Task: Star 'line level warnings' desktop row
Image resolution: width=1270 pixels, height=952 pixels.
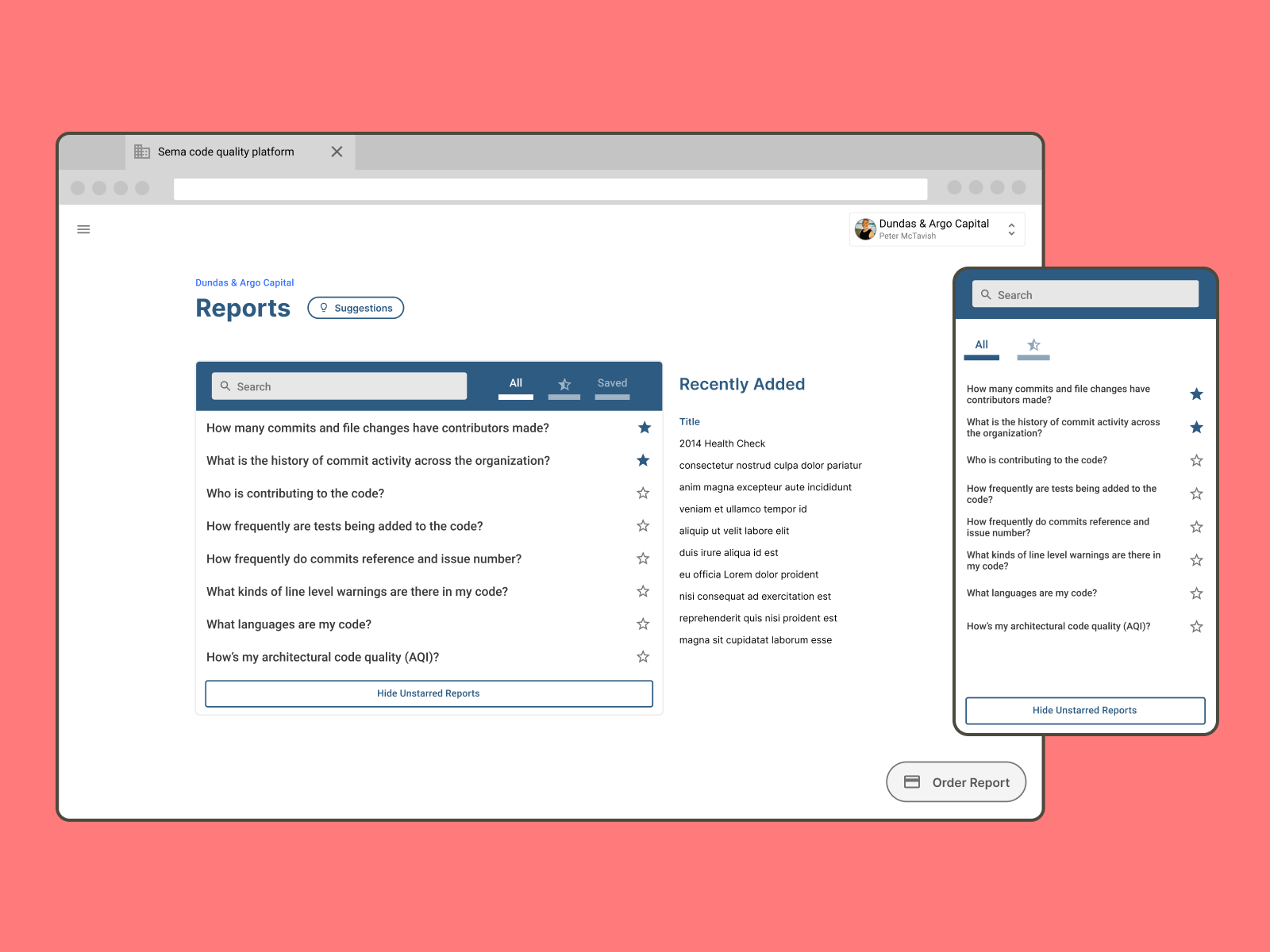Action: (x=643, y=591)
